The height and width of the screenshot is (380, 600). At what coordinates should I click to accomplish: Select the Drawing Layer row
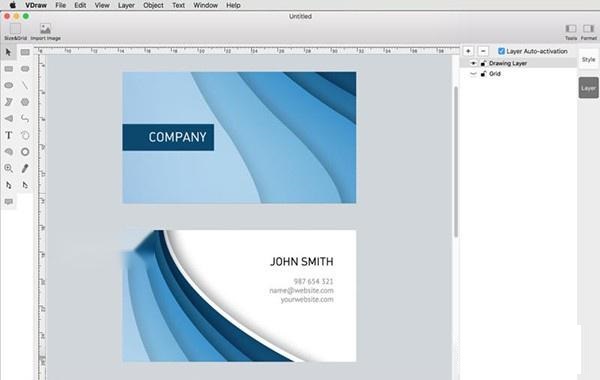[x=518, y=63]
